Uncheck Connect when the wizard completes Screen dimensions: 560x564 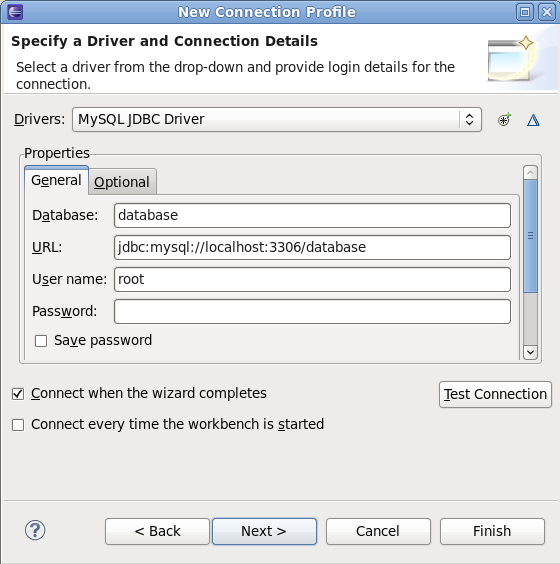(18, 394)
